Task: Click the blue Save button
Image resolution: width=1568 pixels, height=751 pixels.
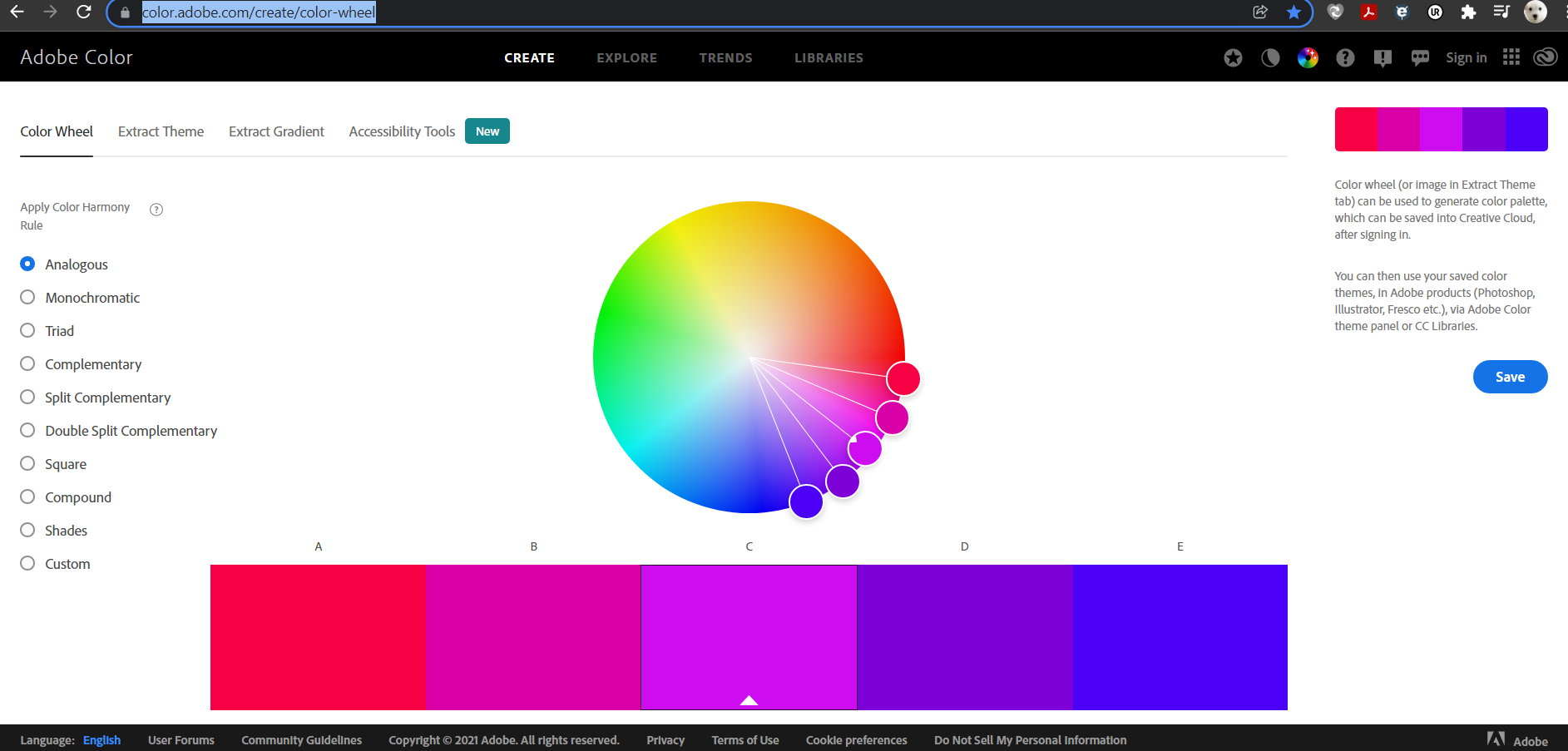Action: coord(1510,377)
